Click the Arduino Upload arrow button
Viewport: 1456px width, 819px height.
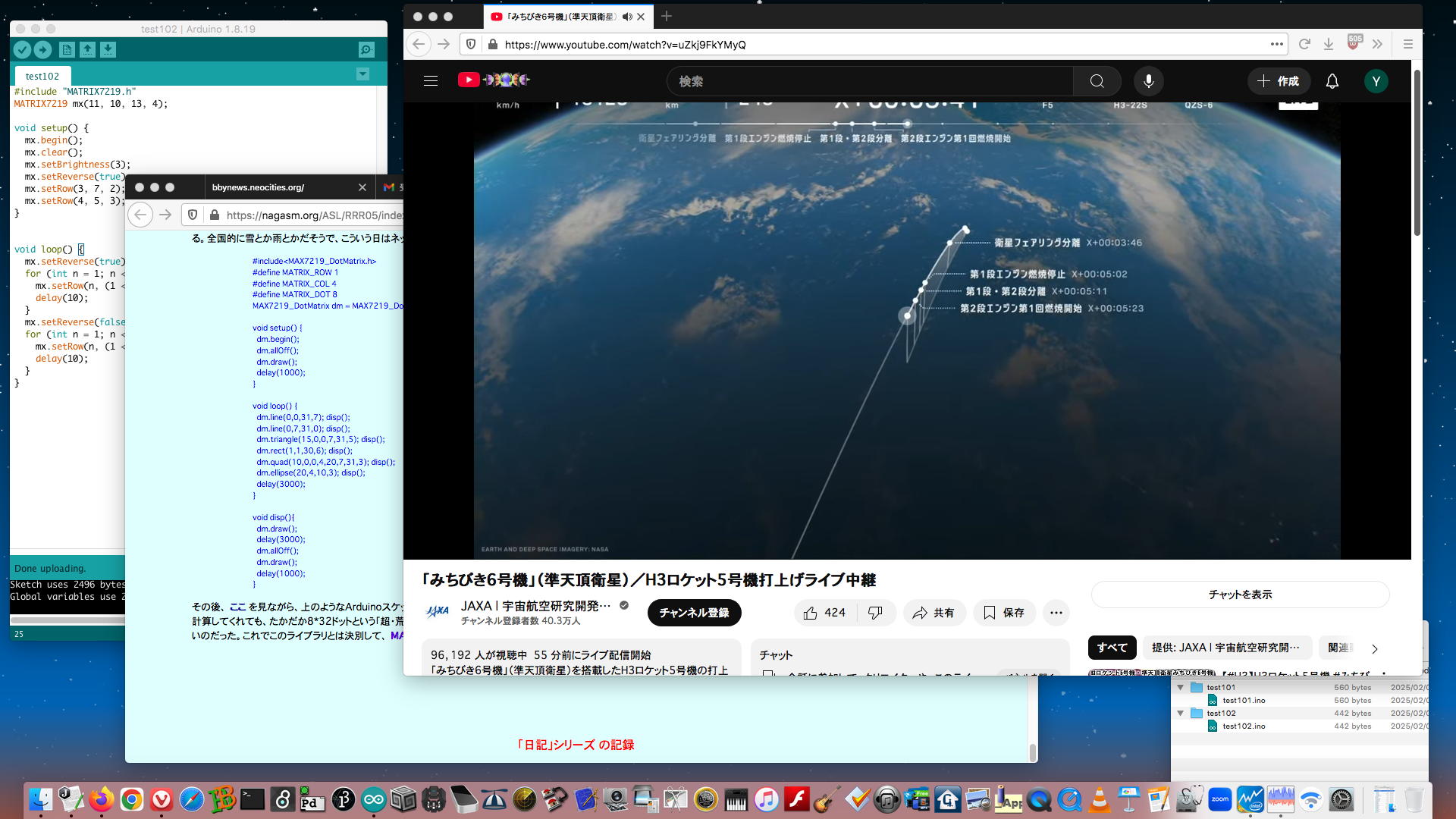(42, 50)
